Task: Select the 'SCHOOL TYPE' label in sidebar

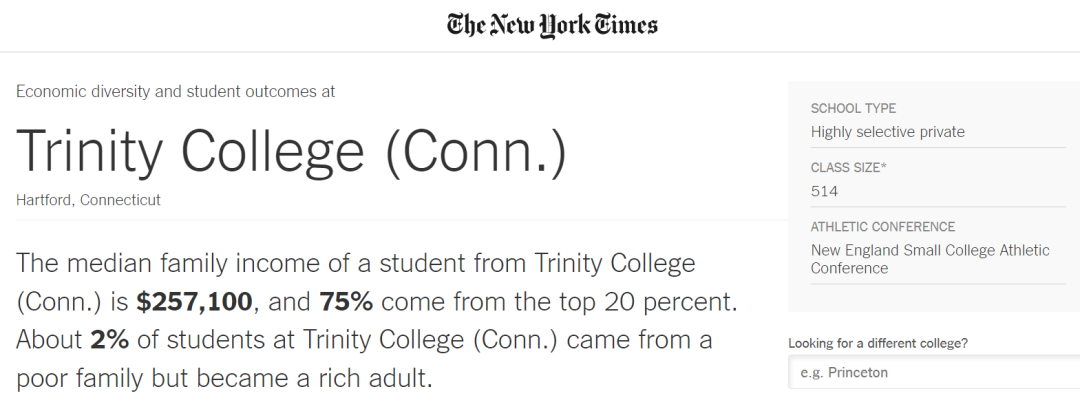Action: coord(853,108)
